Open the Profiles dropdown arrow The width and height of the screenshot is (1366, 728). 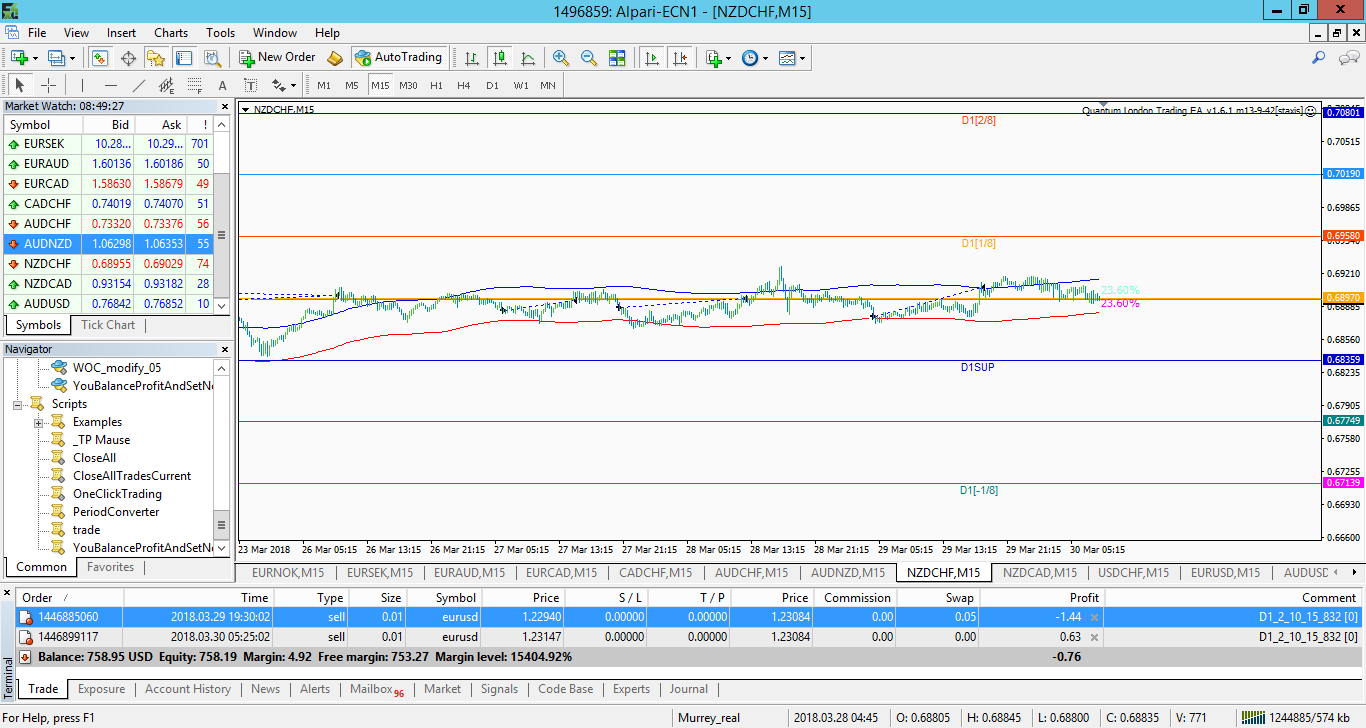pos(73,58)
